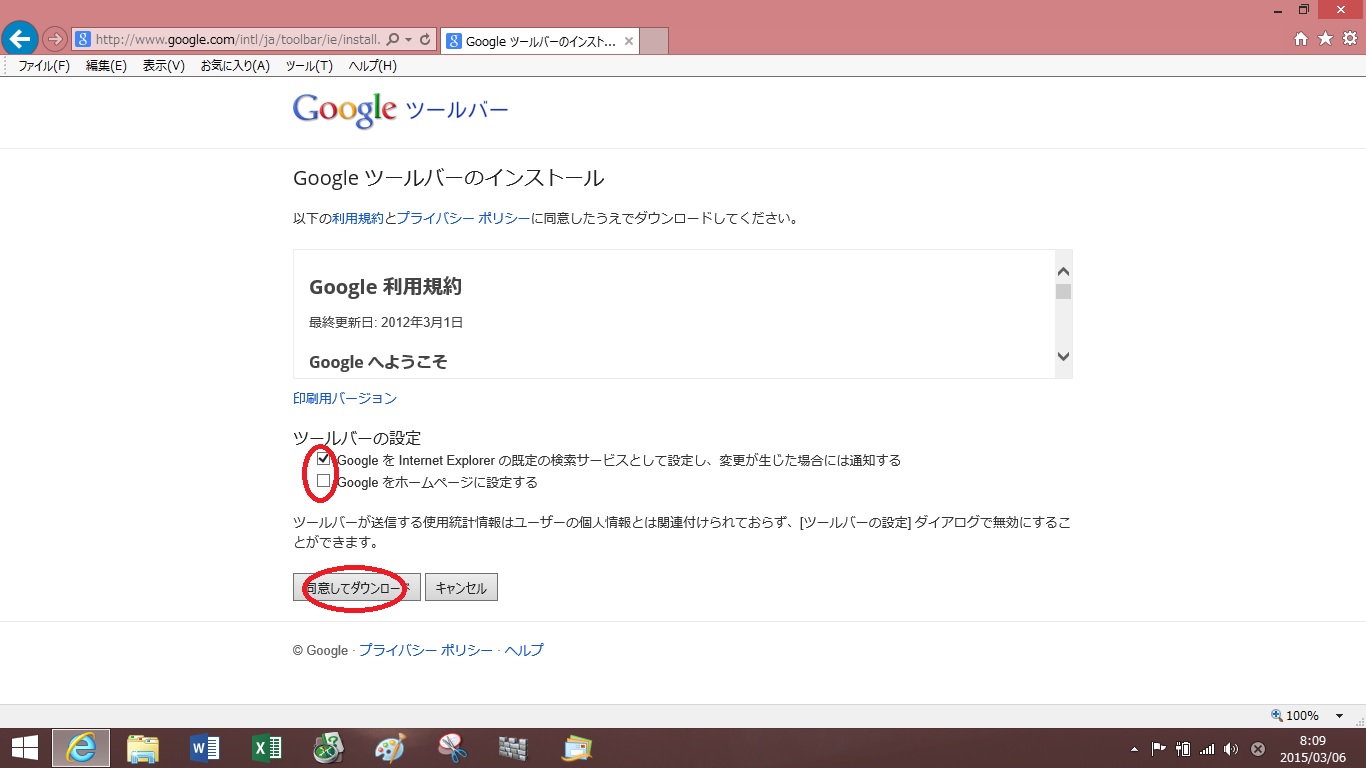This screenshot has width=1366, height=768.
Task: Click the Google logo in page header
Action: point(345,110)
